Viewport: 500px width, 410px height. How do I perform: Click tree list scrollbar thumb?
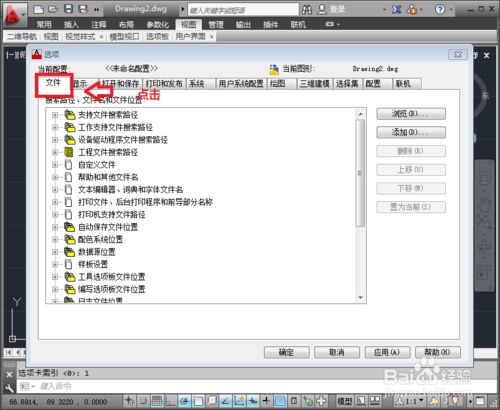pyautogui.click(x=360, y=173)
